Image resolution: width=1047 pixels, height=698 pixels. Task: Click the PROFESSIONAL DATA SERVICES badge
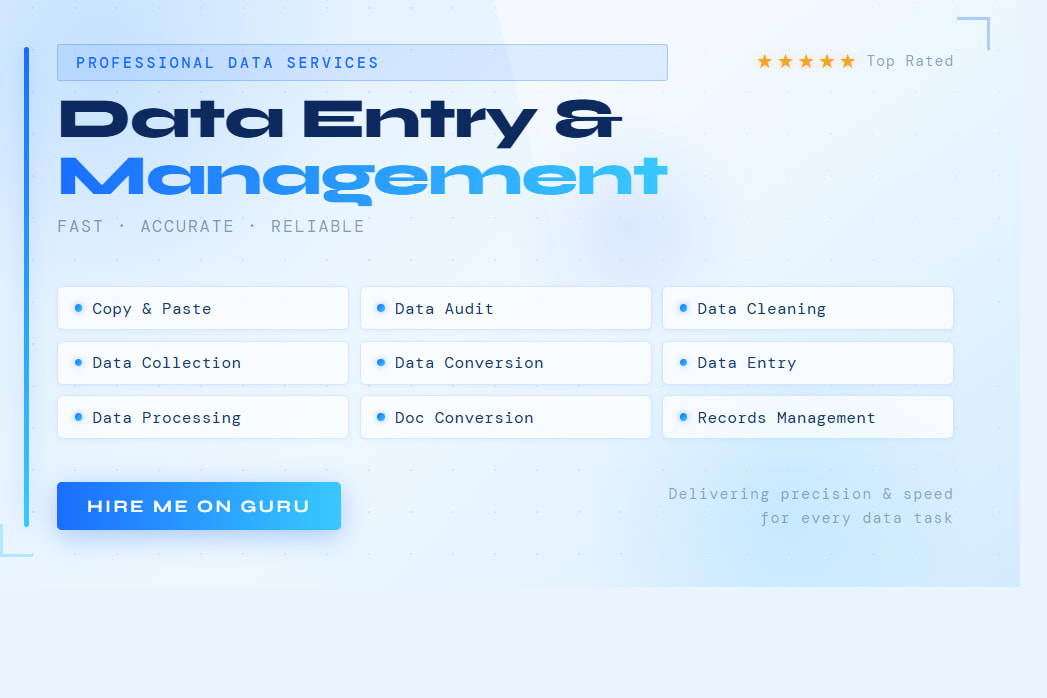pyautogui.click(x=363, y=63)
